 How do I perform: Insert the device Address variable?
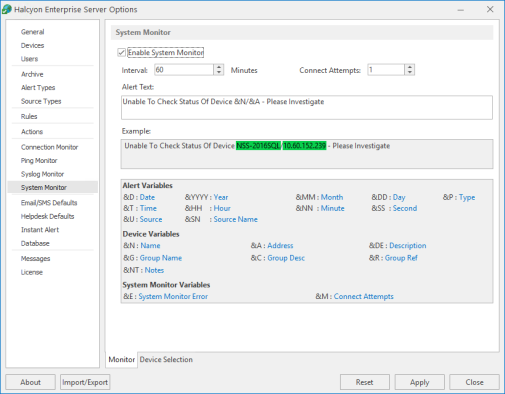280,246
